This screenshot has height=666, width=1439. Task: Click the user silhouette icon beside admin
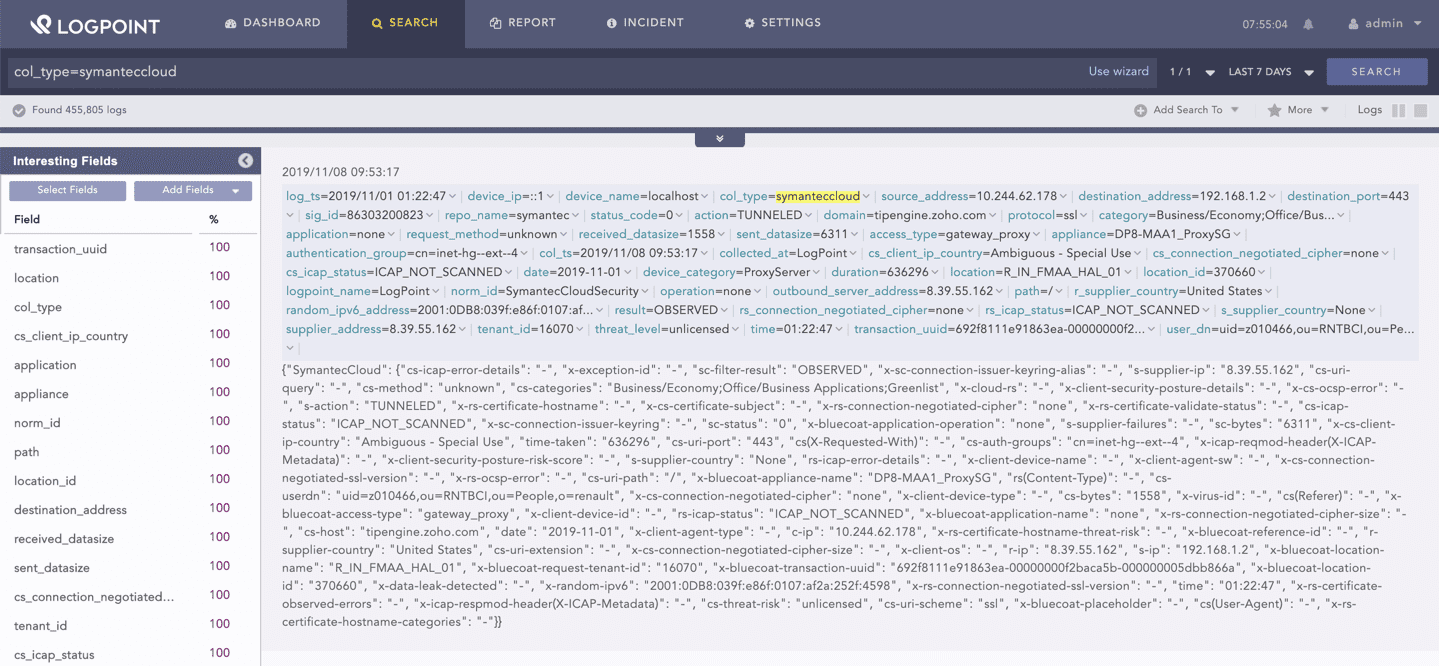pos(1355,22)
